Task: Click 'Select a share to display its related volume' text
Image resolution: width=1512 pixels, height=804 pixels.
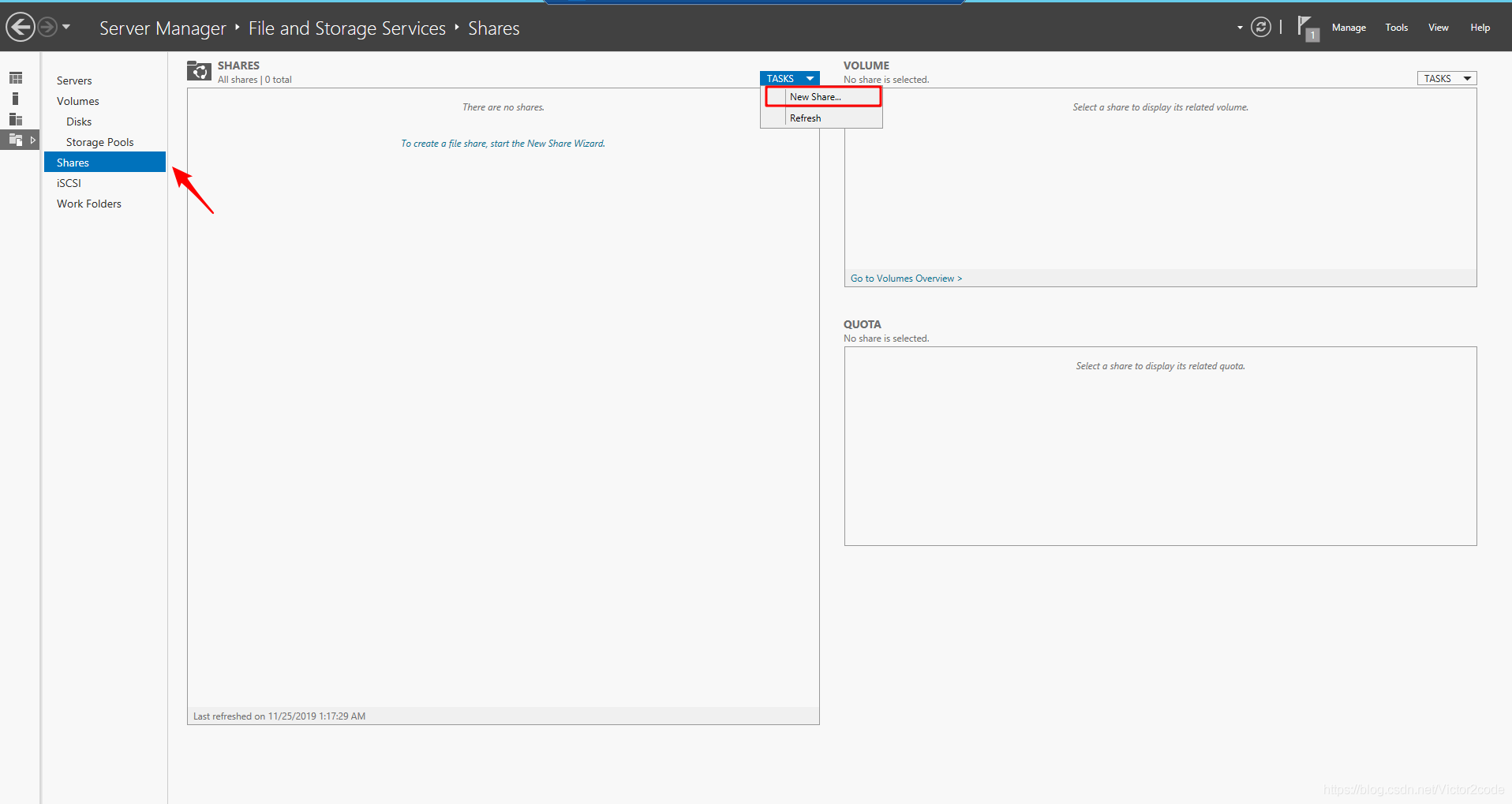Action: tap(1161, 107)
